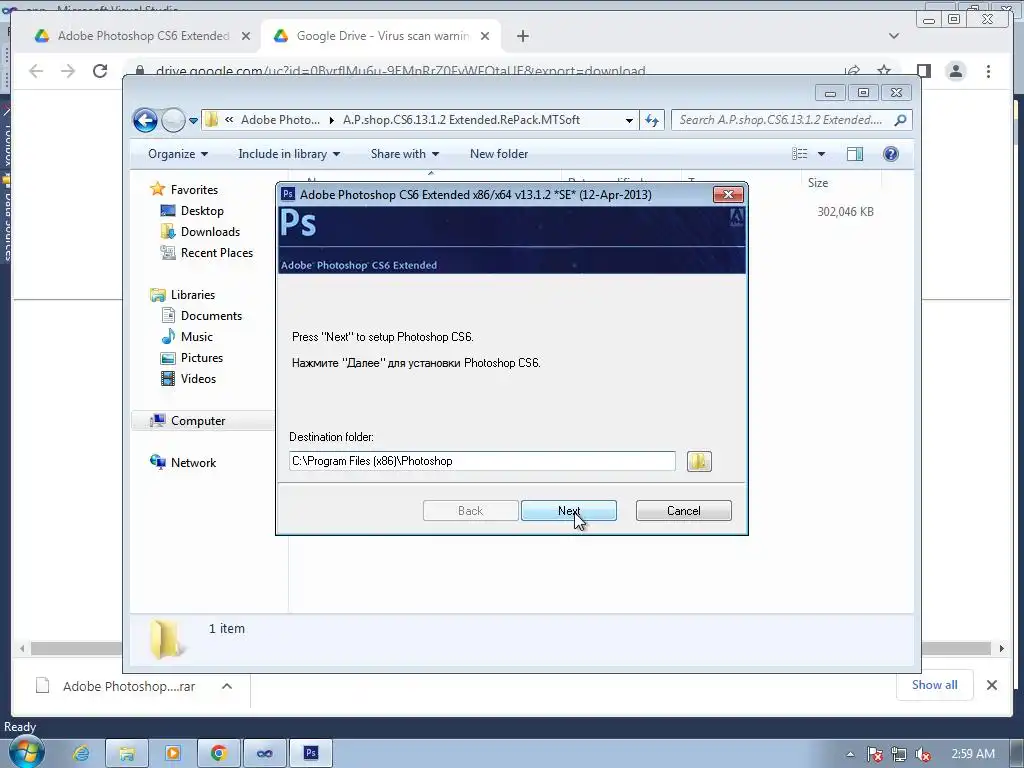
Task: Change view icon in Explorer toolbar
Action: tap(799, 154)
